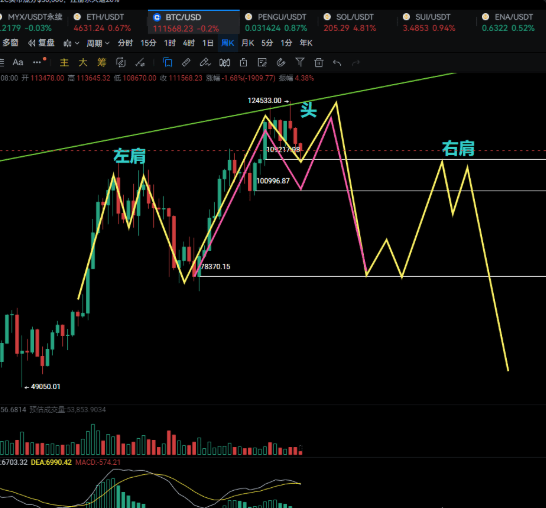Open the three-dots more tools menu
Screen dimensions: 546x508
tap(38, 62)
